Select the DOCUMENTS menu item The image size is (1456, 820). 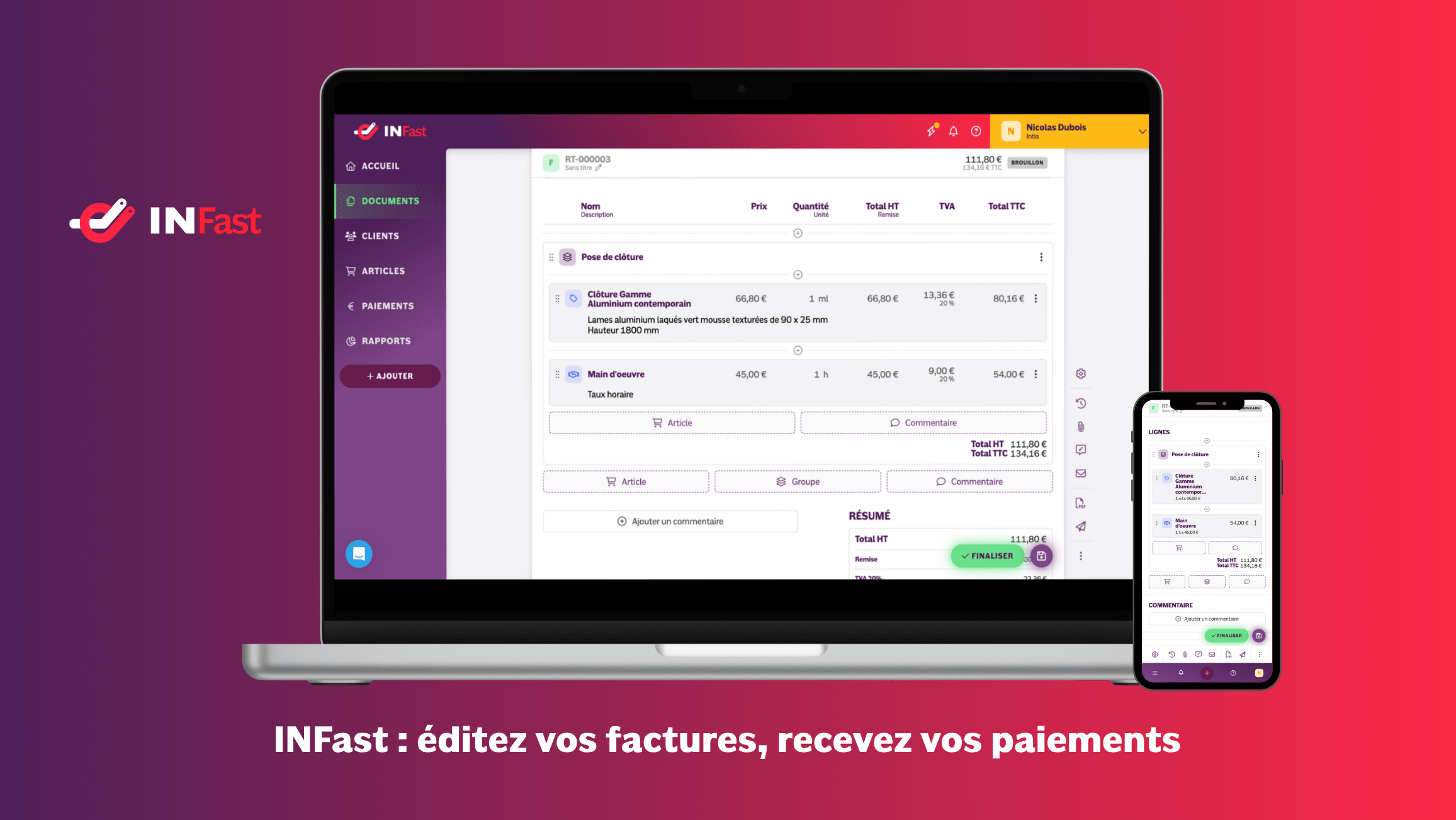pyautogui.click(x=390, y=201)
